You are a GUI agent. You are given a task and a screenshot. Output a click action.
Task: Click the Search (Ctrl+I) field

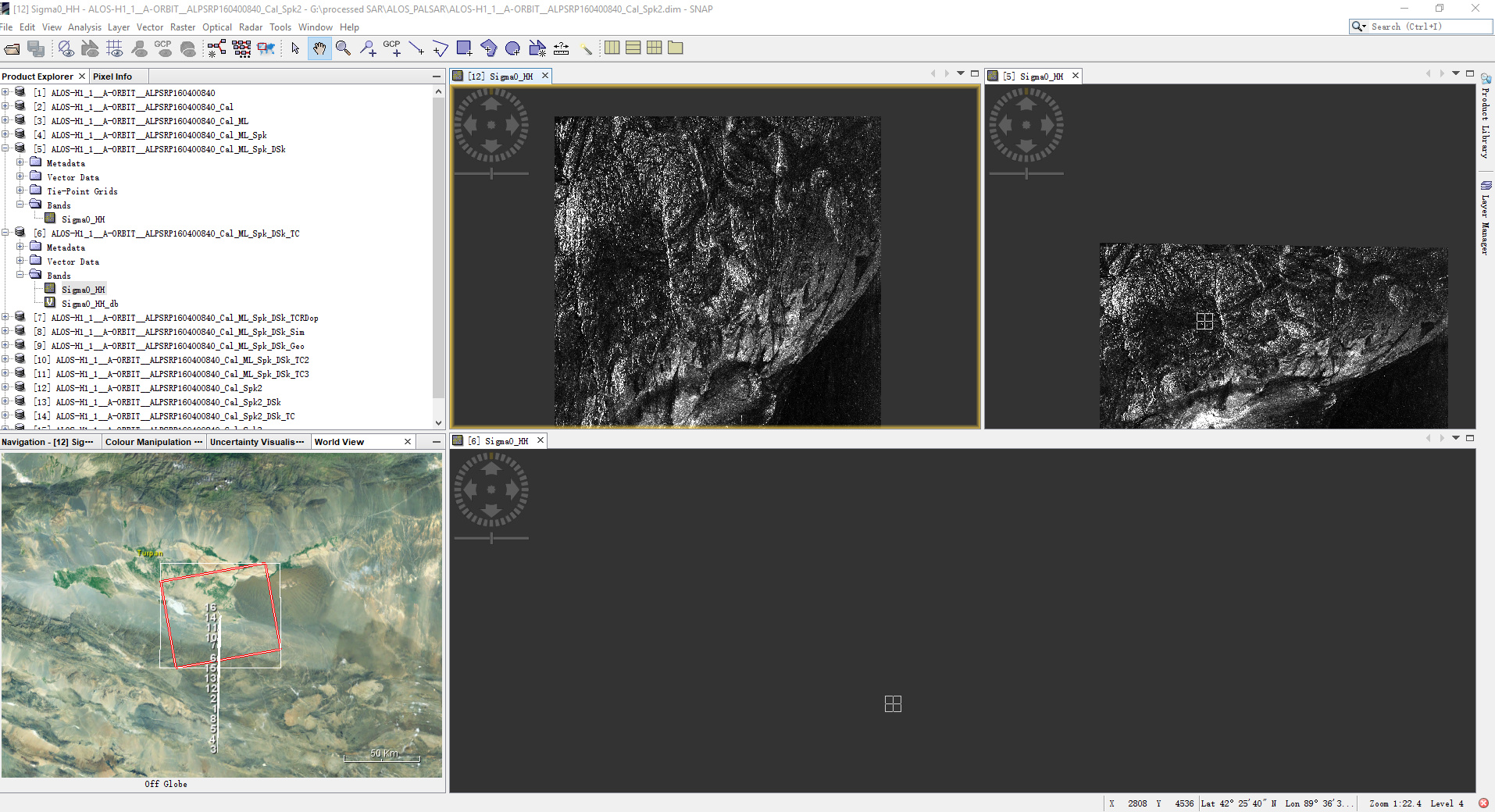pyautogui.click(x=1428, y=27)
